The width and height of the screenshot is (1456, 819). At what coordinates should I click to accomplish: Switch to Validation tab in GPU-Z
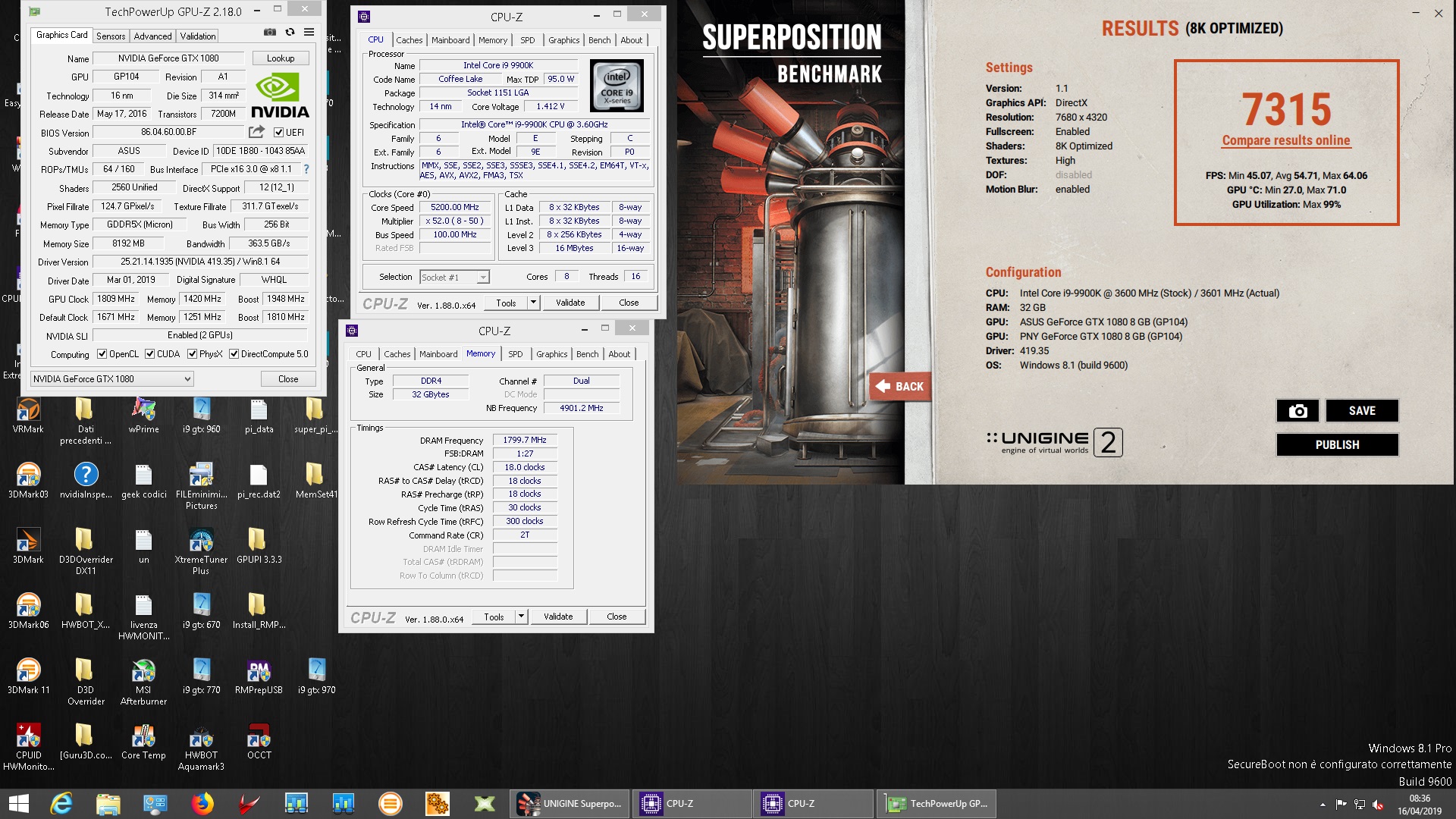(x=198, y=36)
